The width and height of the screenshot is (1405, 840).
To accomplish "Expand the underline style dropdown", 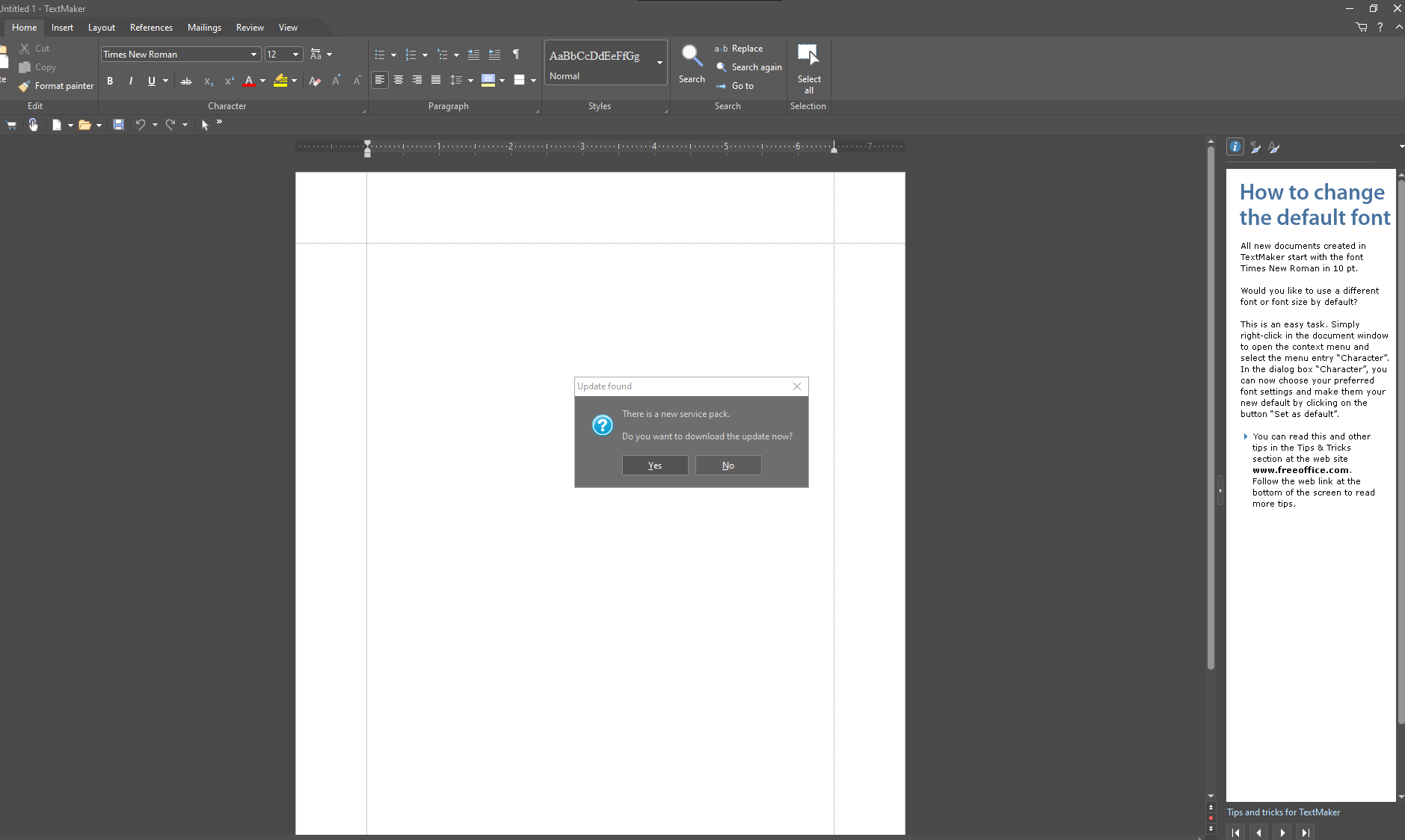I will tap(165, 81).
